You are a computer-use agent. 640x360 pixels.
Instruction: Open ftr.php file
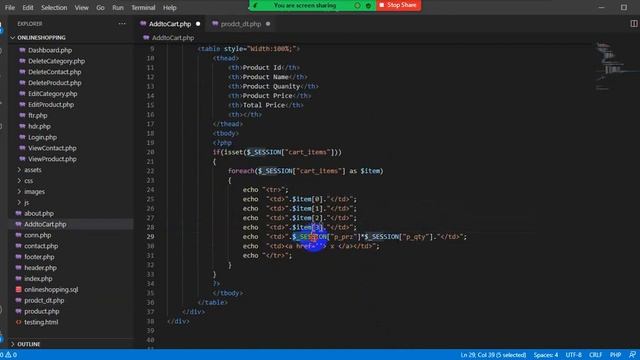click(38, 116)
